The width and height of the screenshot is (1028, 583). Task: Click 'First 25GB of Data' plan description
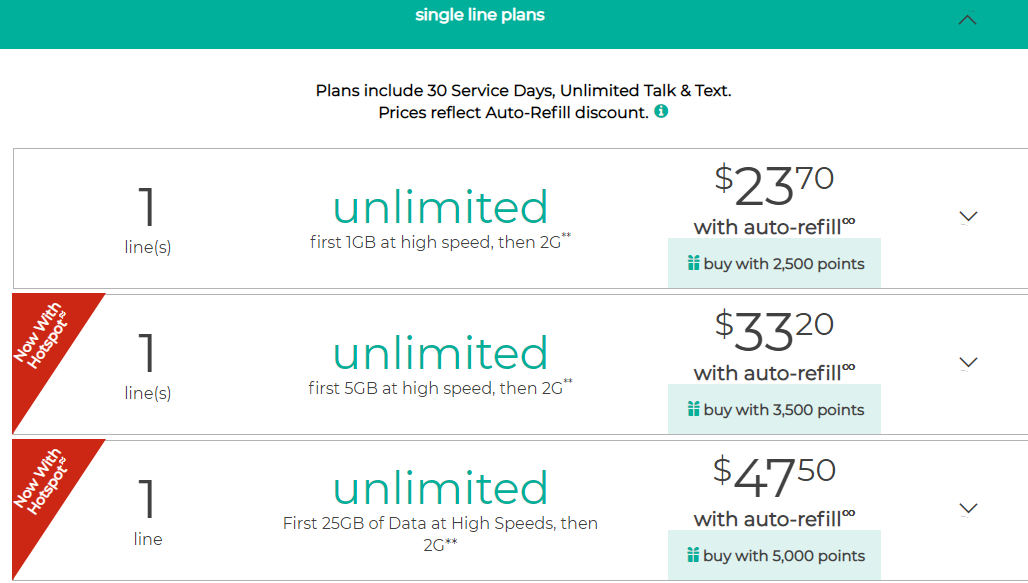pos(440,524)
